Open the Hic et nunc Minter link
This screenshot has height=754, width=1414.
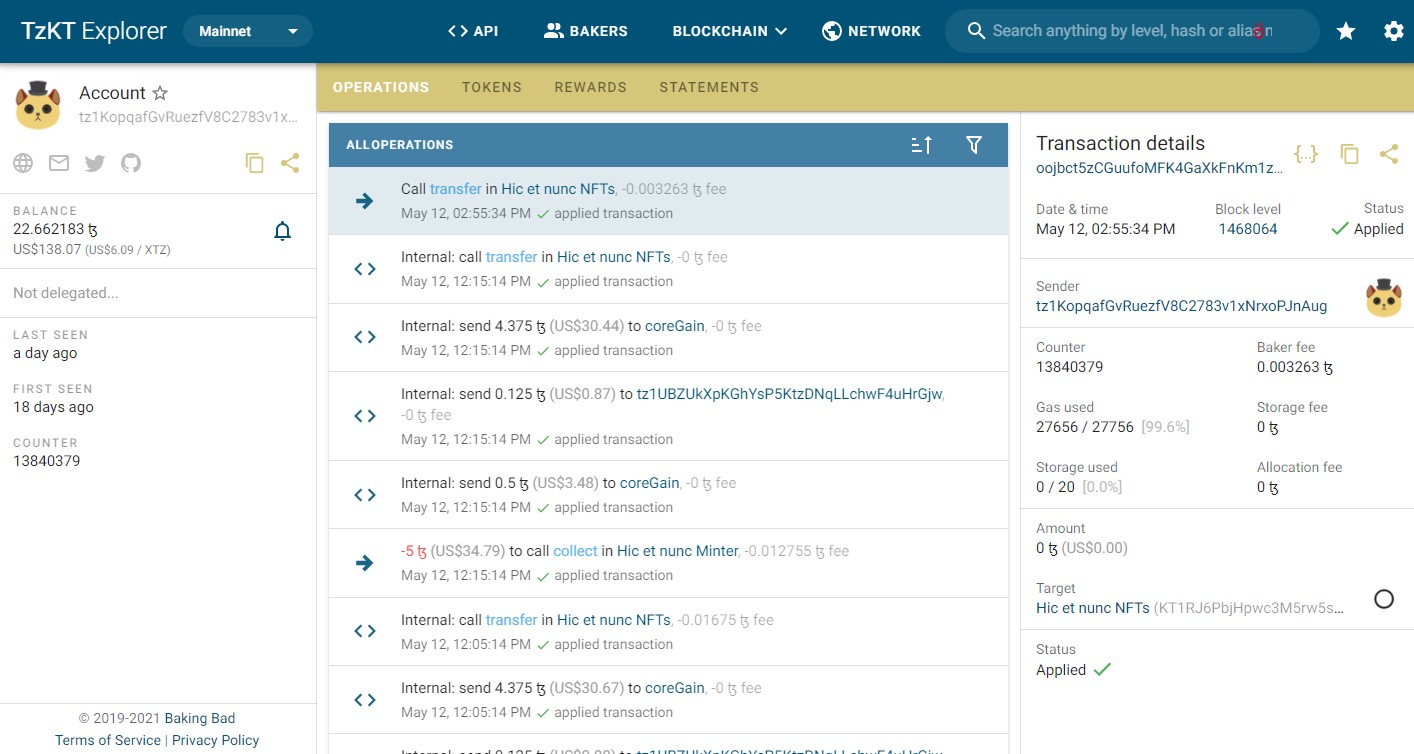point(678,551)
